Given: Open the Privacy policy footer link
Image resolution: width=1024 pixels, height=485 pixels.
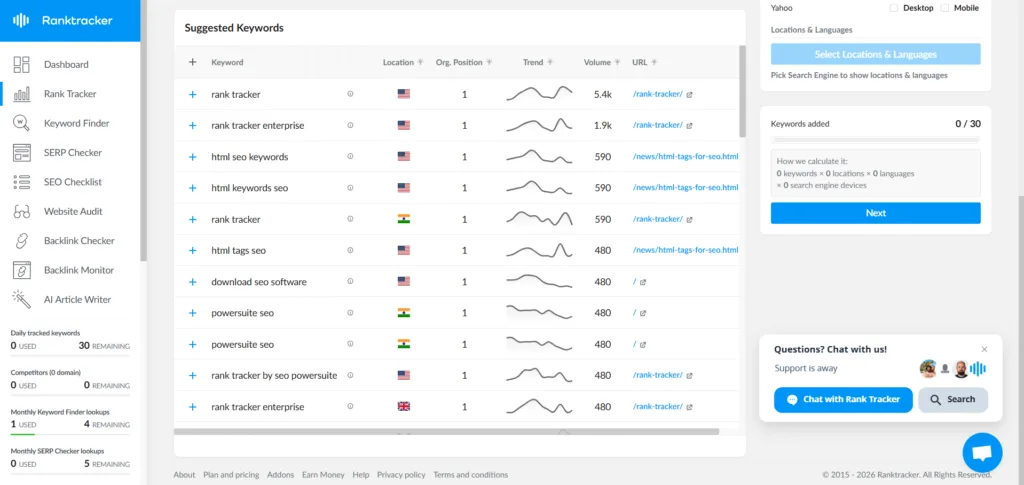Looking at the screenshot, I should click(x=401, y=475).
